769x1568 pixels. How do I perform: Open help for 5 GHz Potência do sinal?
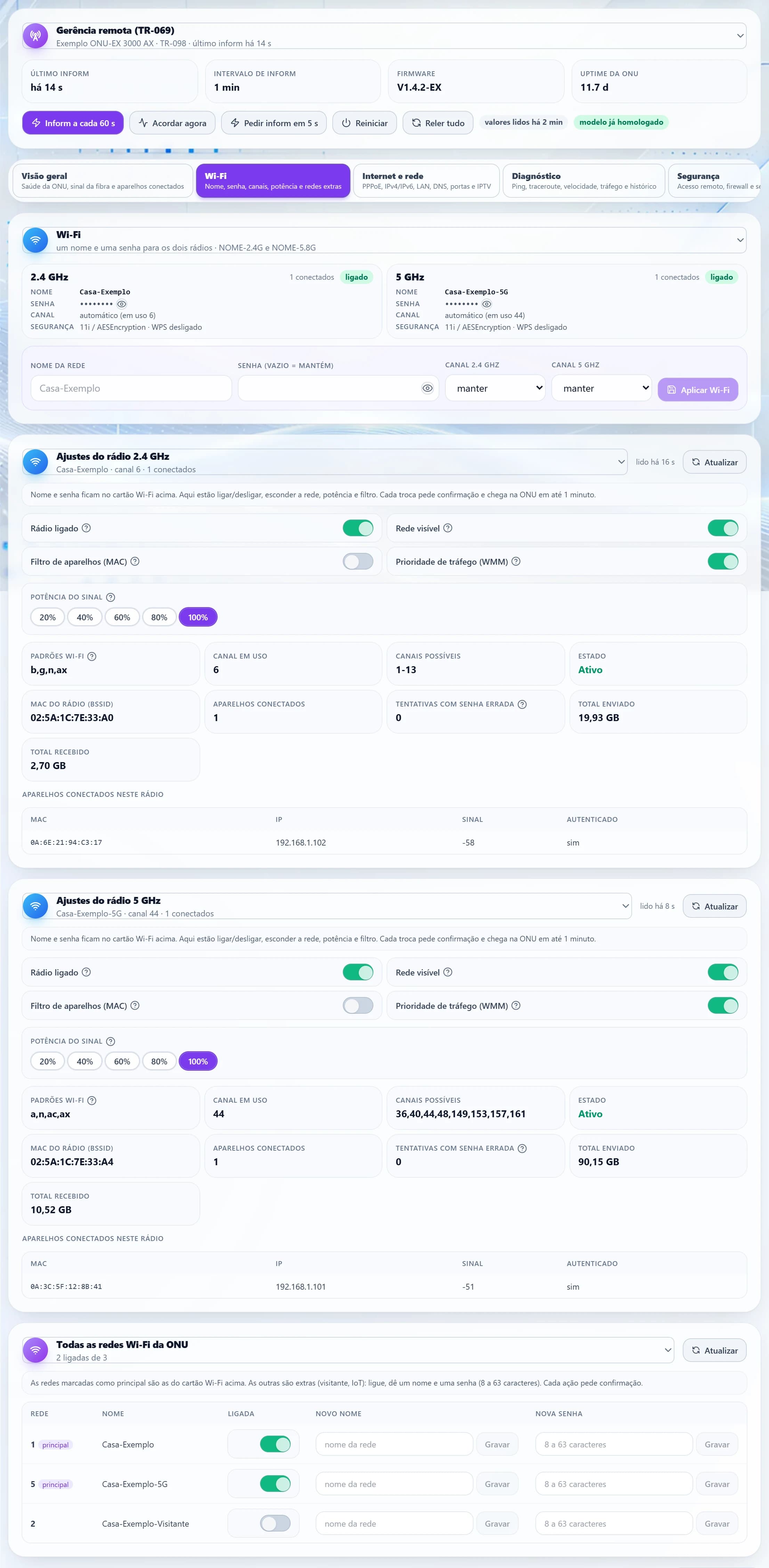point(110,1042)
